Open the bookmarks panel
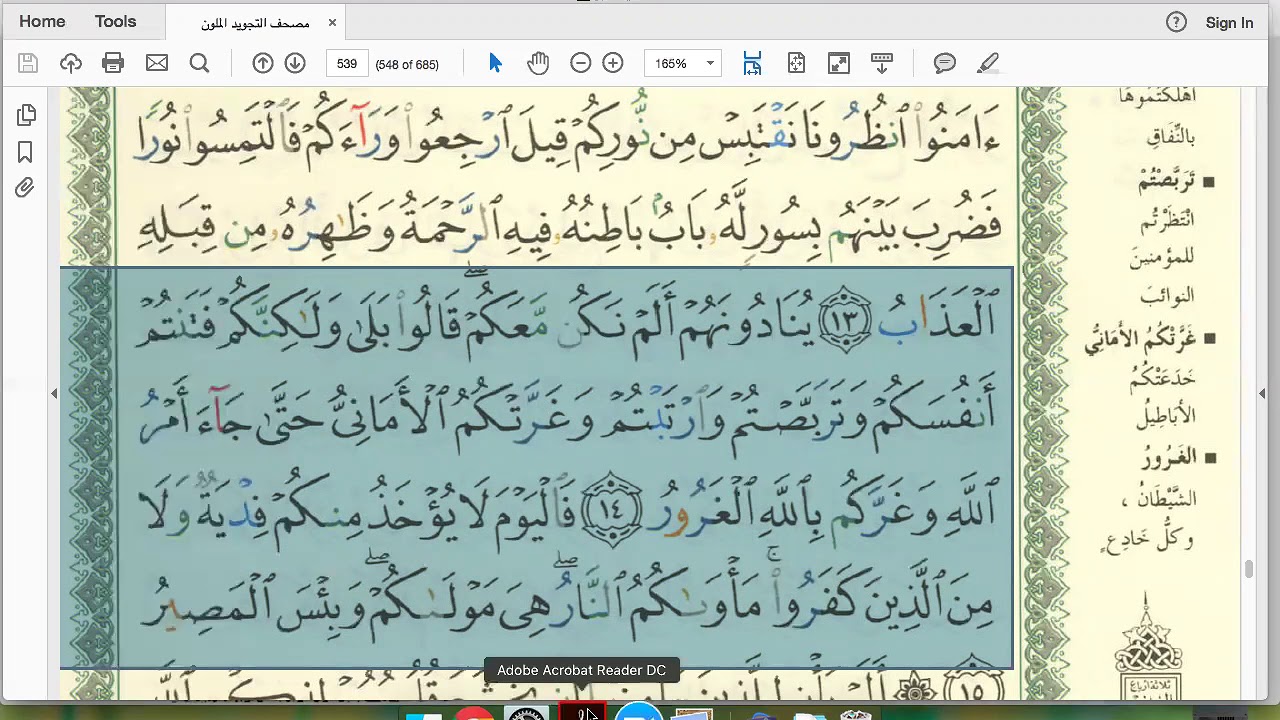1280x720 pixels. [x=26, y=152]
